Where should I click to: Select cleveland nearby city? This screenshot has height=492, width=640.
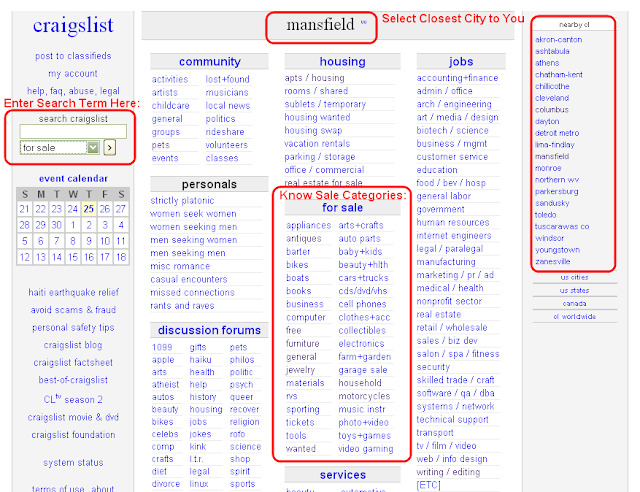point(552,98)
